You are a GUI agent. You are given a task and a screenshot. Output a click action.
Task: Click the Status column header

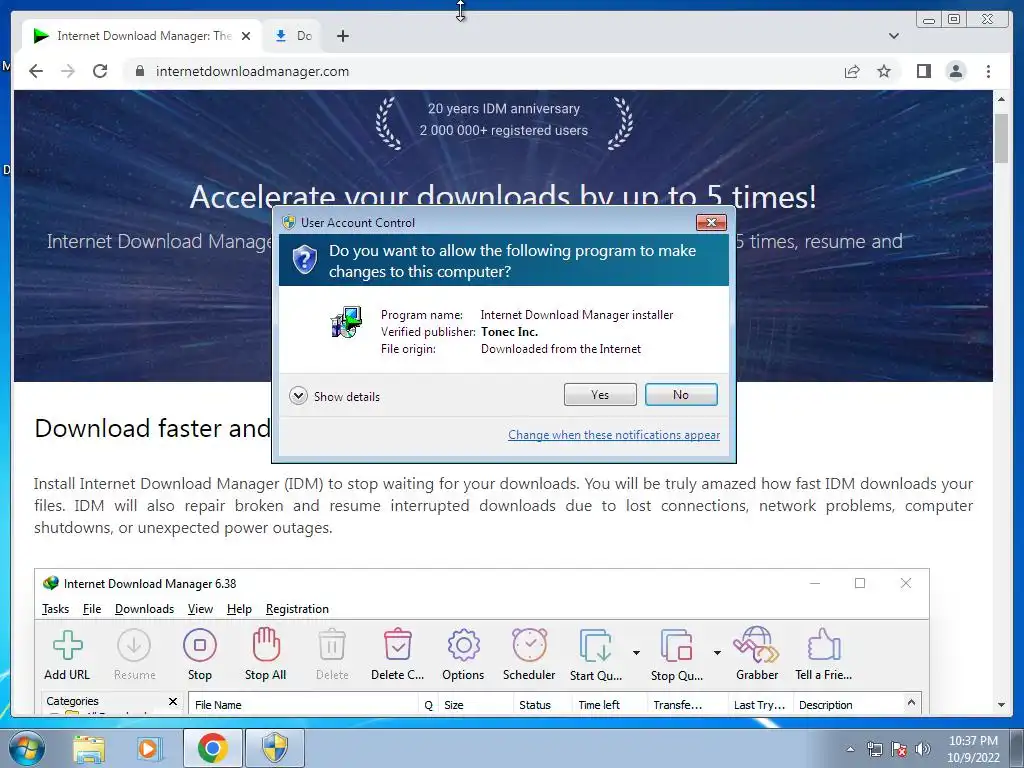click(x=543, y=705)
